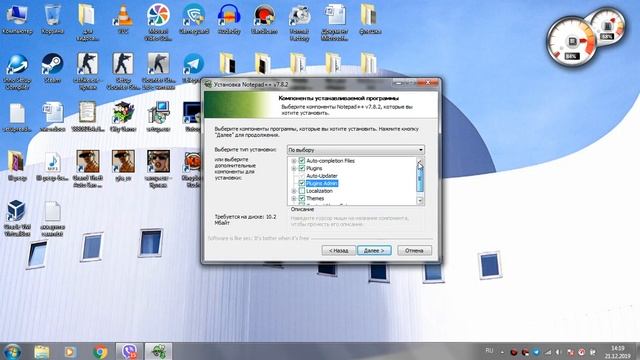Expand the Localization tree node
This screenshot has width=640, height=360.
coord(294,191)
